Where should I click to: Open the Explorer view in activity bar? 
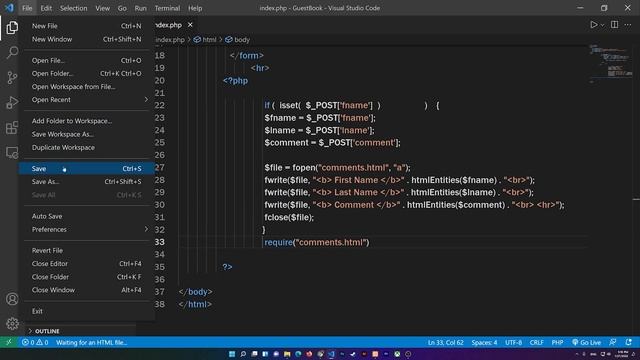12,28
